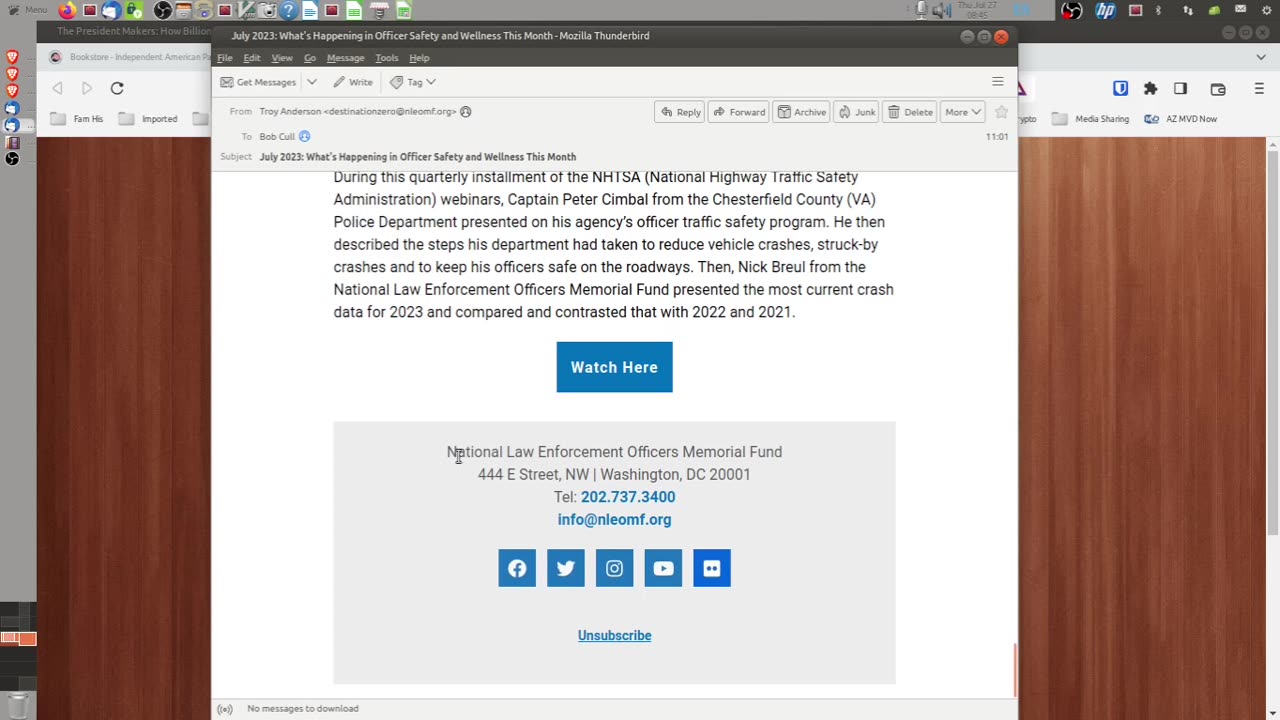The height and width of the screenshot is (720, 1280).
Task: Open the Instagram icon in email footer
Action: (614, 568)
